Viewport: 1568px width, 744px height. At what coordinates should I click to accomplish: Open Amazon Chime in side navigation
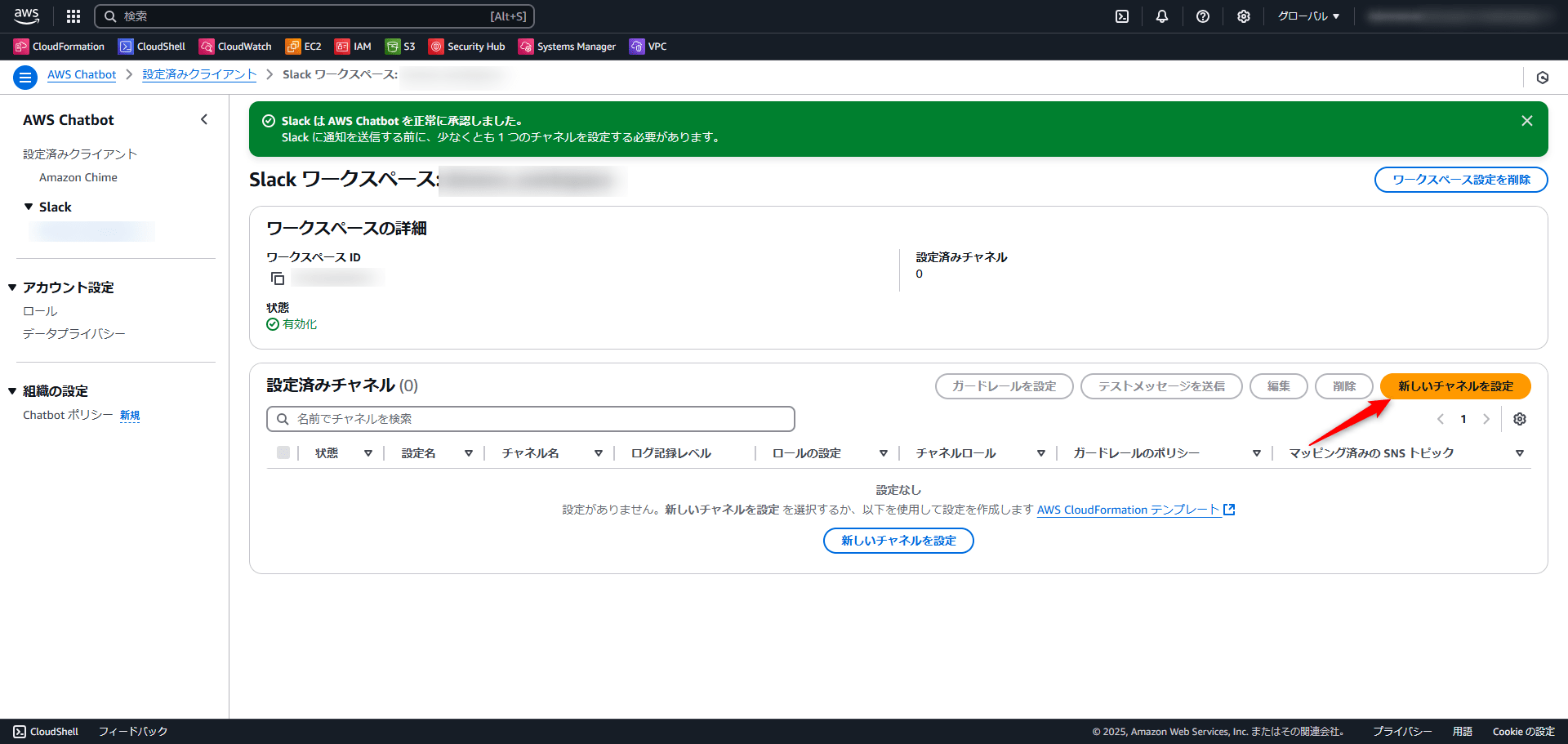coord(78,177)
